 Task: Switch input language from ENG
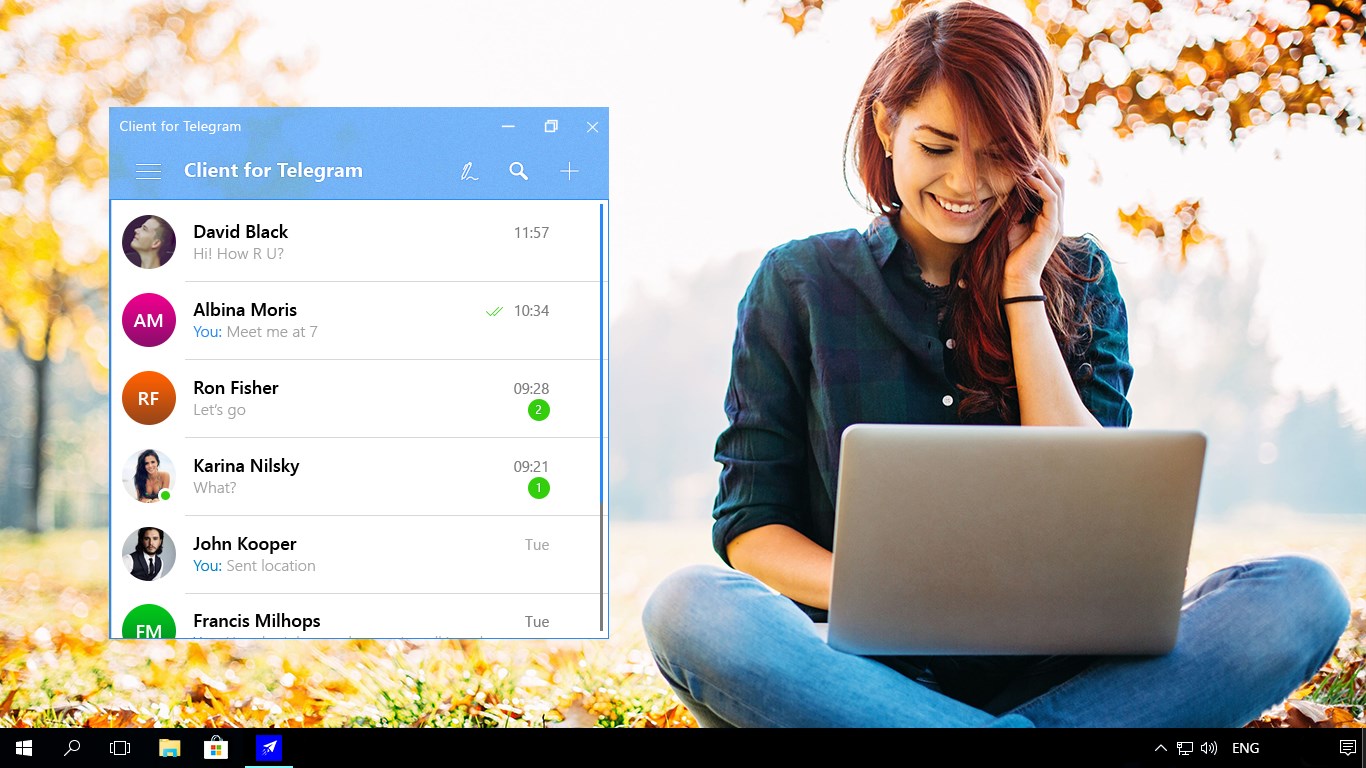(x=1245, y=748)
